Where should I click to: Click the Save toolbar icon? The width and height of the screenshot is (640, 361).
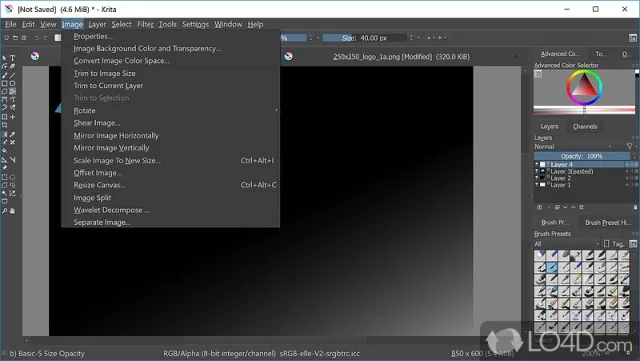24,38
